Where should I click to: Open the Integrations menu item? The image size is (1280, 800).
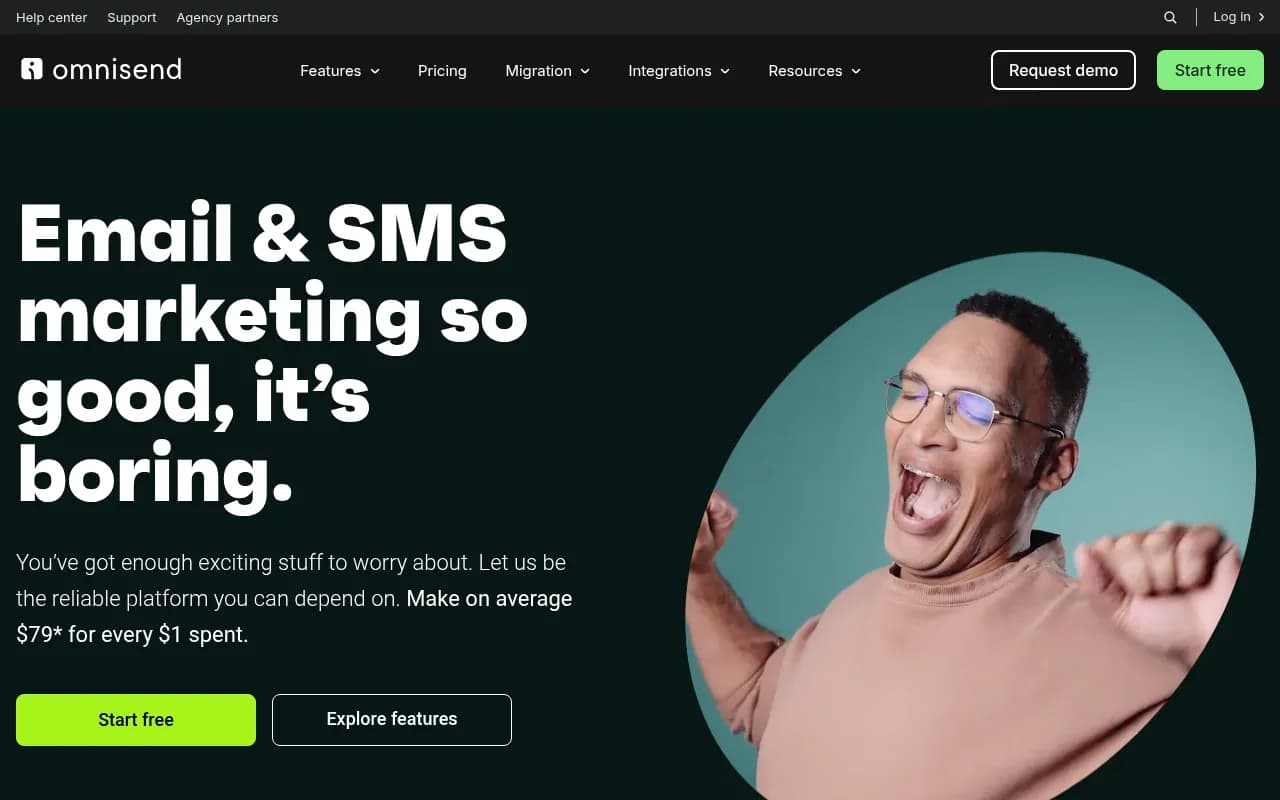pyautogui.click(x=670, y=71)
